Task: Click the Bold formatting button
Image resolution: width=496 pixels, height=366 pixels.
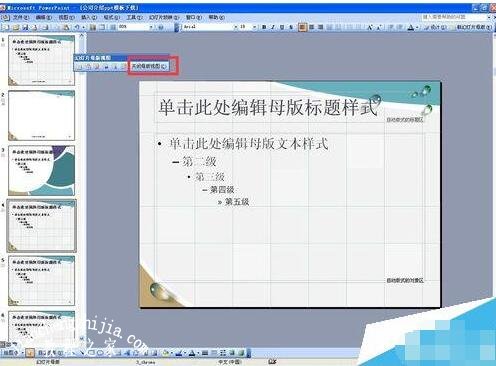Action: [264, 27]
